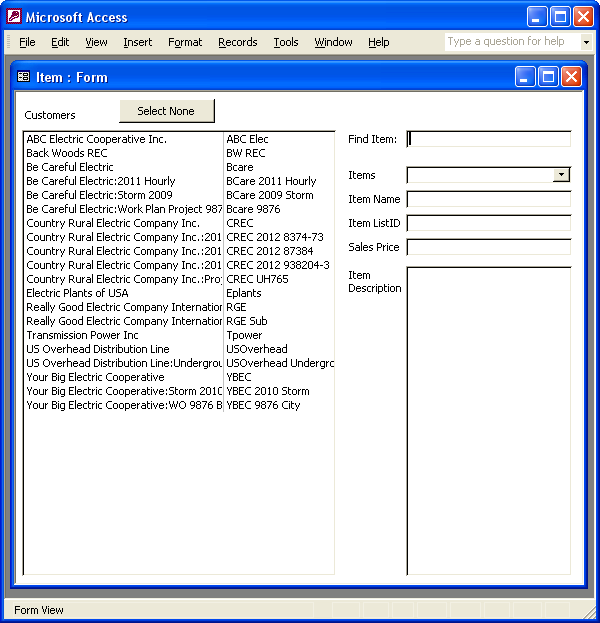The image size is (600, 623).
Task: Click the Item Description text area
Action: [x=489, y=421]
